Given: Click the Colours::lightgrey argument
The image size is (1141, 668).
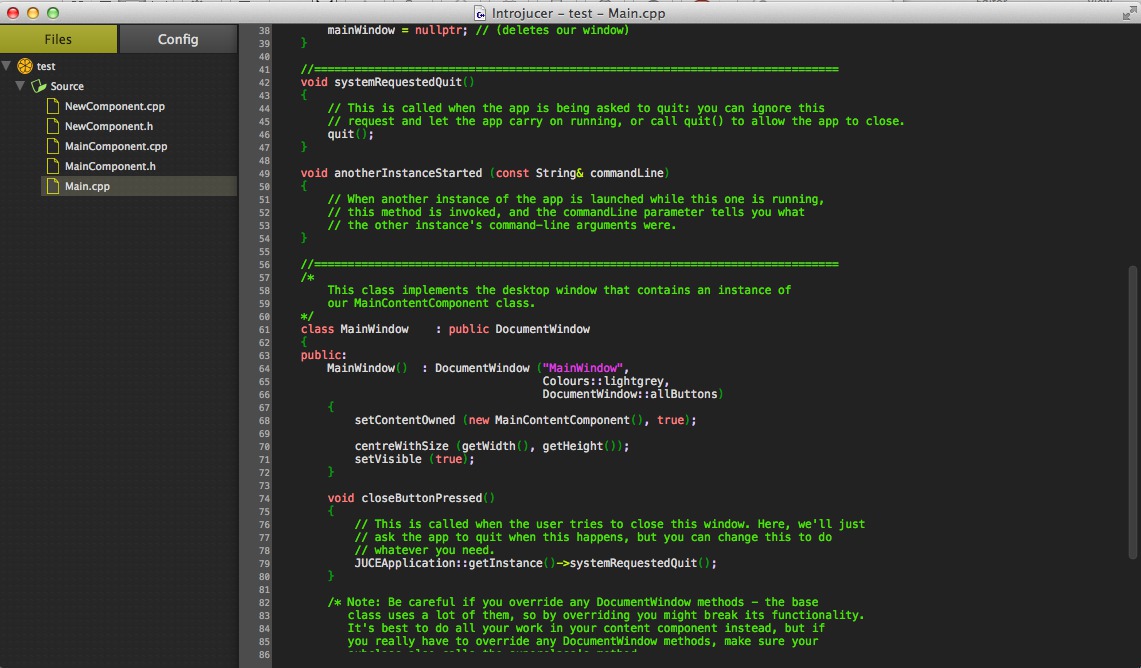Looking at the screenshot, I should pos(603,381).
